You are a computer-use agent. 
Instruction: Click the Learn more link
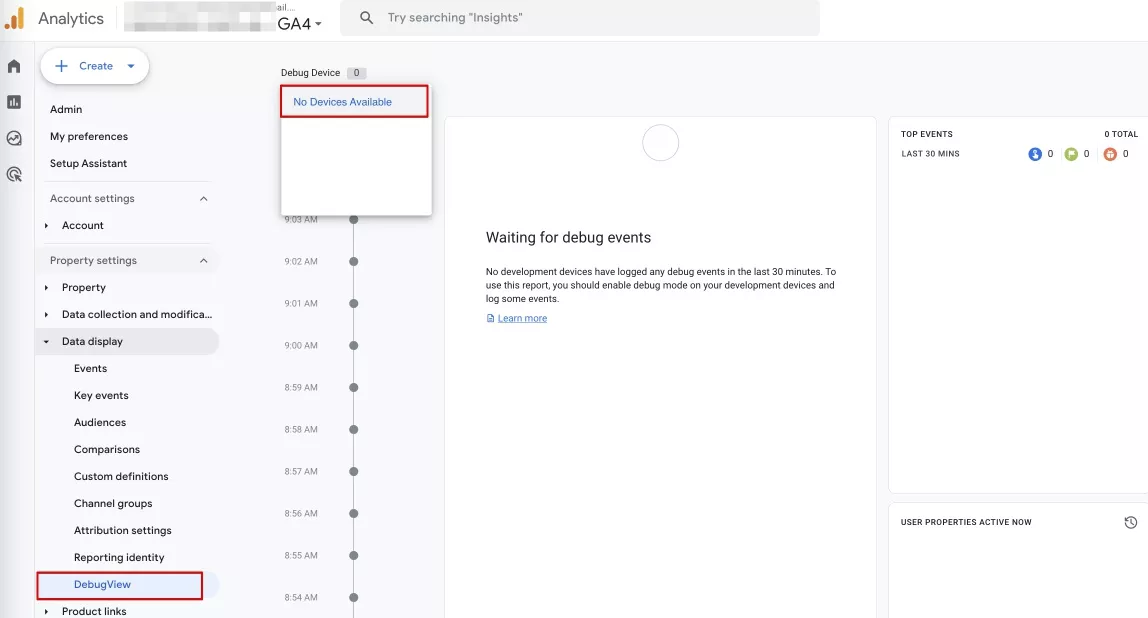(522, 319)
